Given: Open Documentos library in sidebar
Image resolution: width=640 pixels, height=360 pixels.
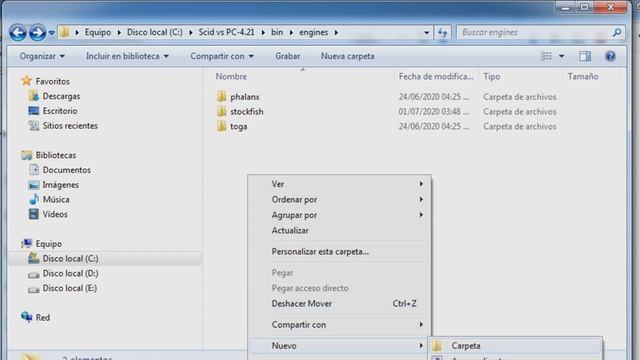Looking at the screenshot, I should (67, 170).
